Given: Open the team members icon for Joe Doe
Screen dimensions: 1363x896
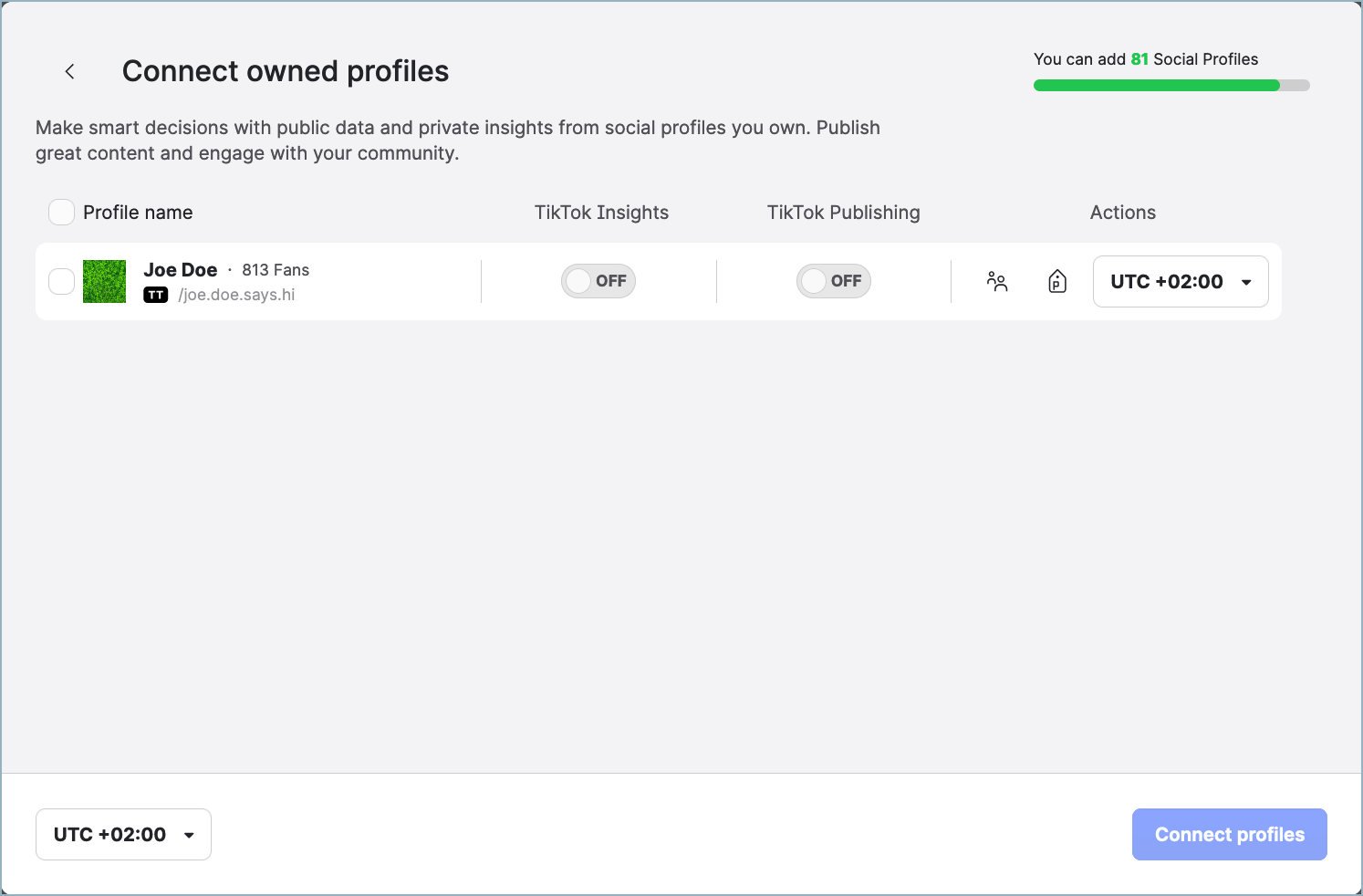Looking at the screenshot, I should (997, 281).
